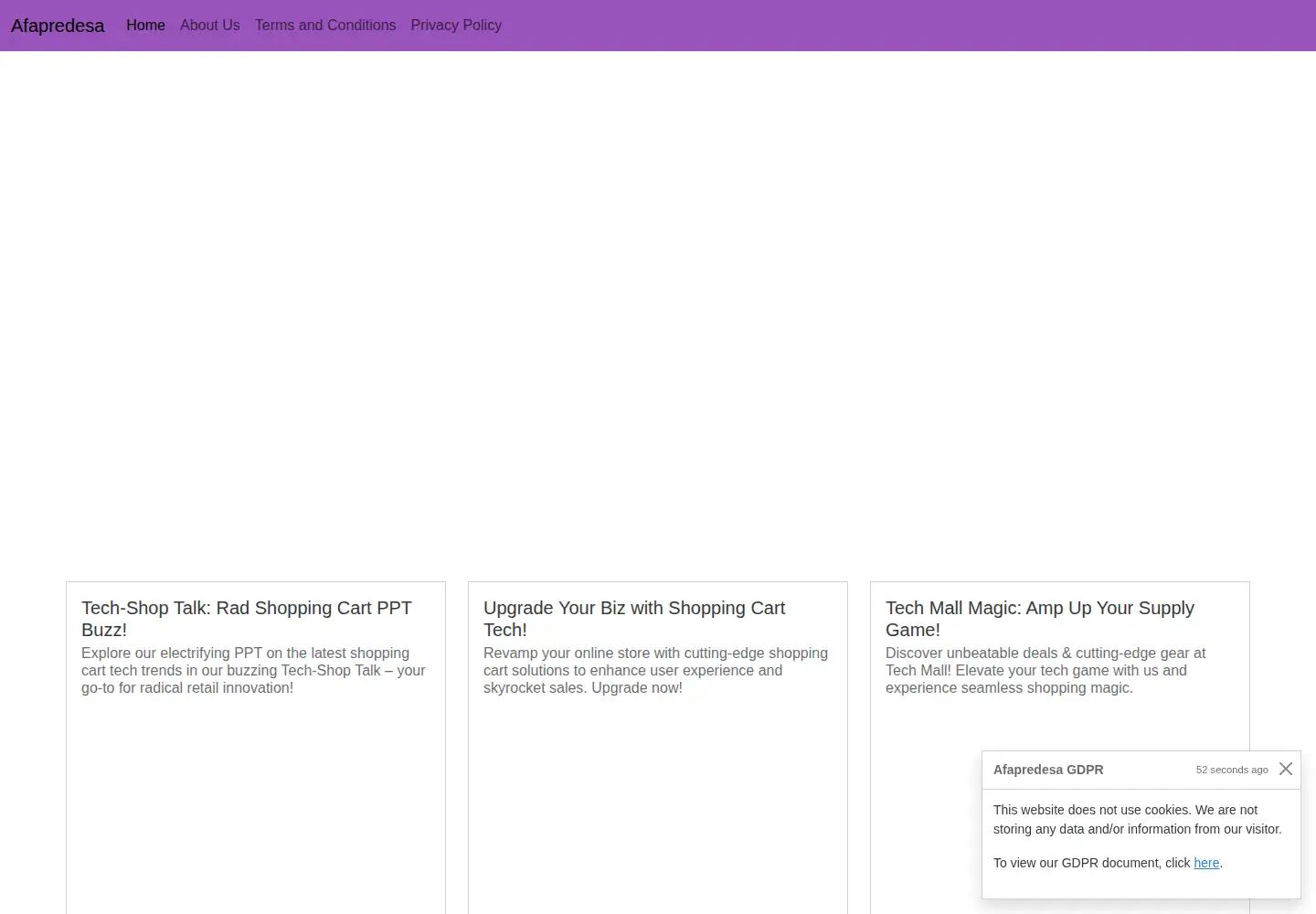
Task: Click the 'This website does not use cookies' message
Action: coord(1138,820)
